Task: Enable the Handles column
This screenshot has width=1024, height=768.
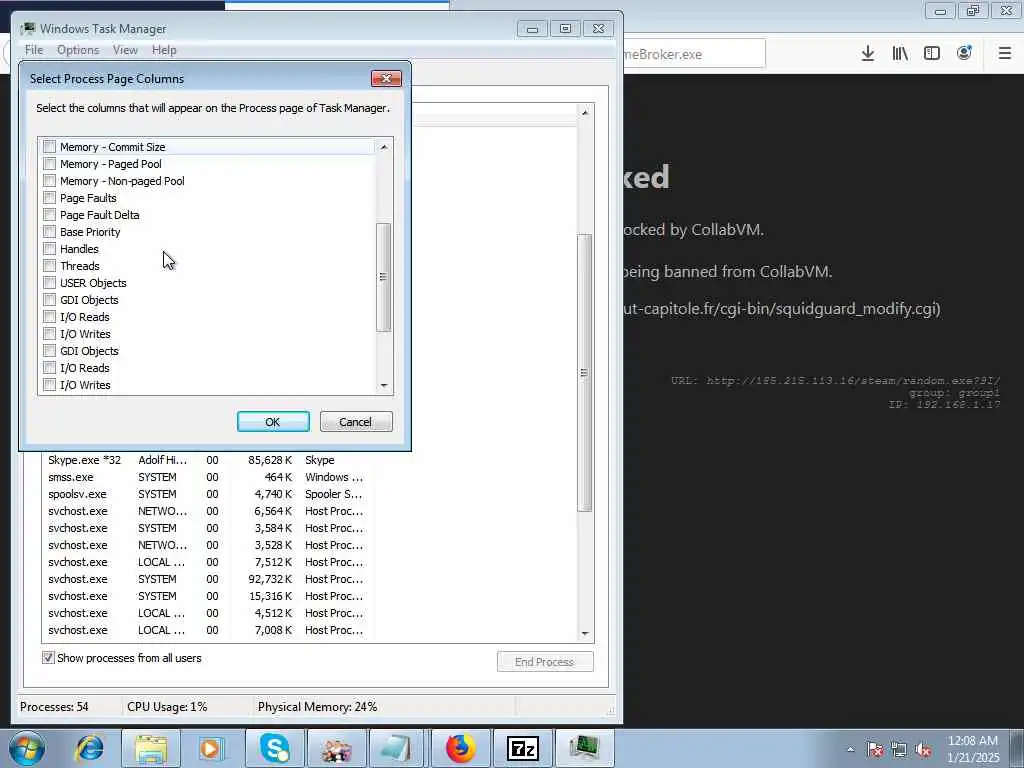Action: click(x=50, y=249)
